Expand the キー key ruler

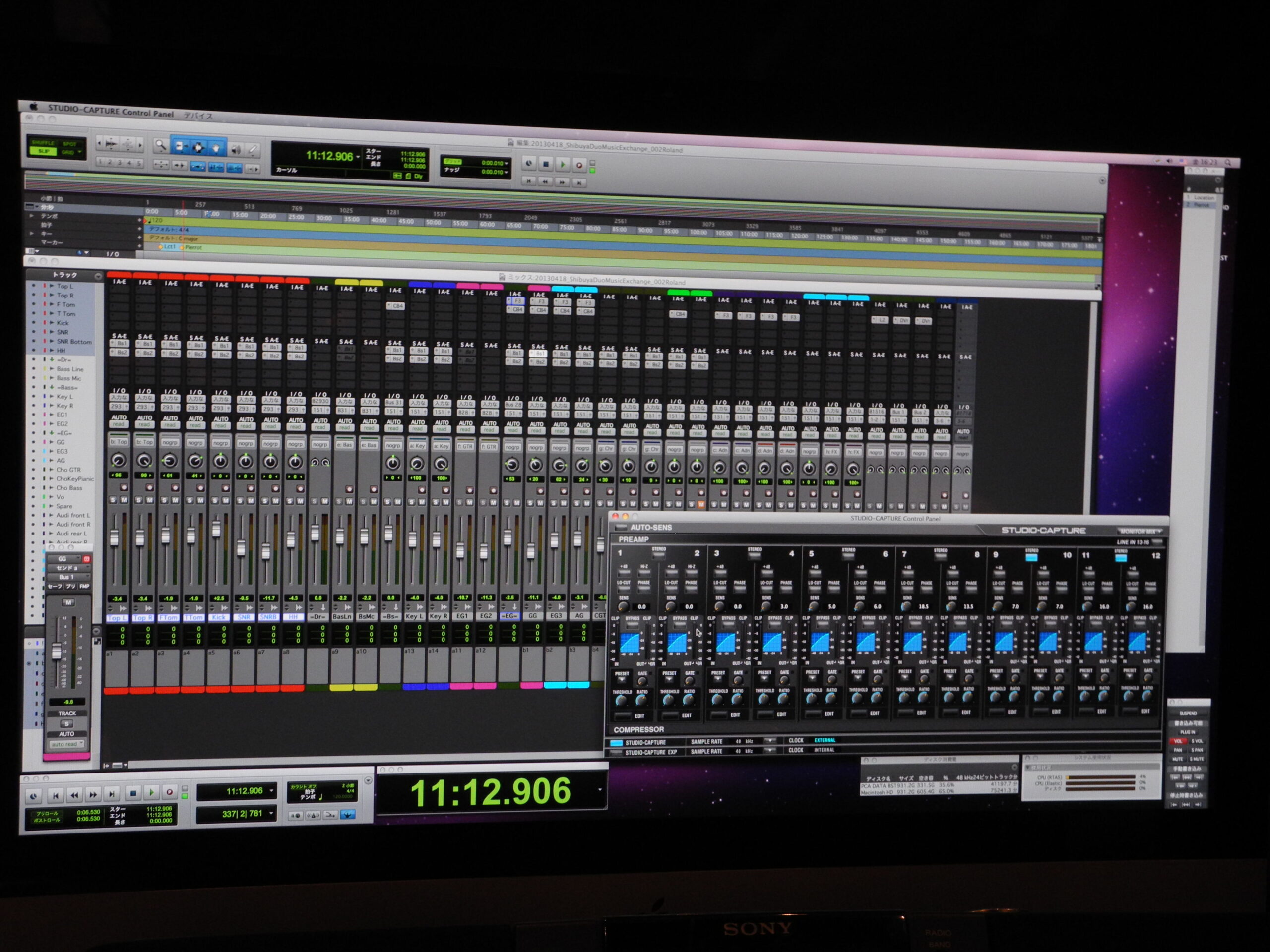point(32,234)
